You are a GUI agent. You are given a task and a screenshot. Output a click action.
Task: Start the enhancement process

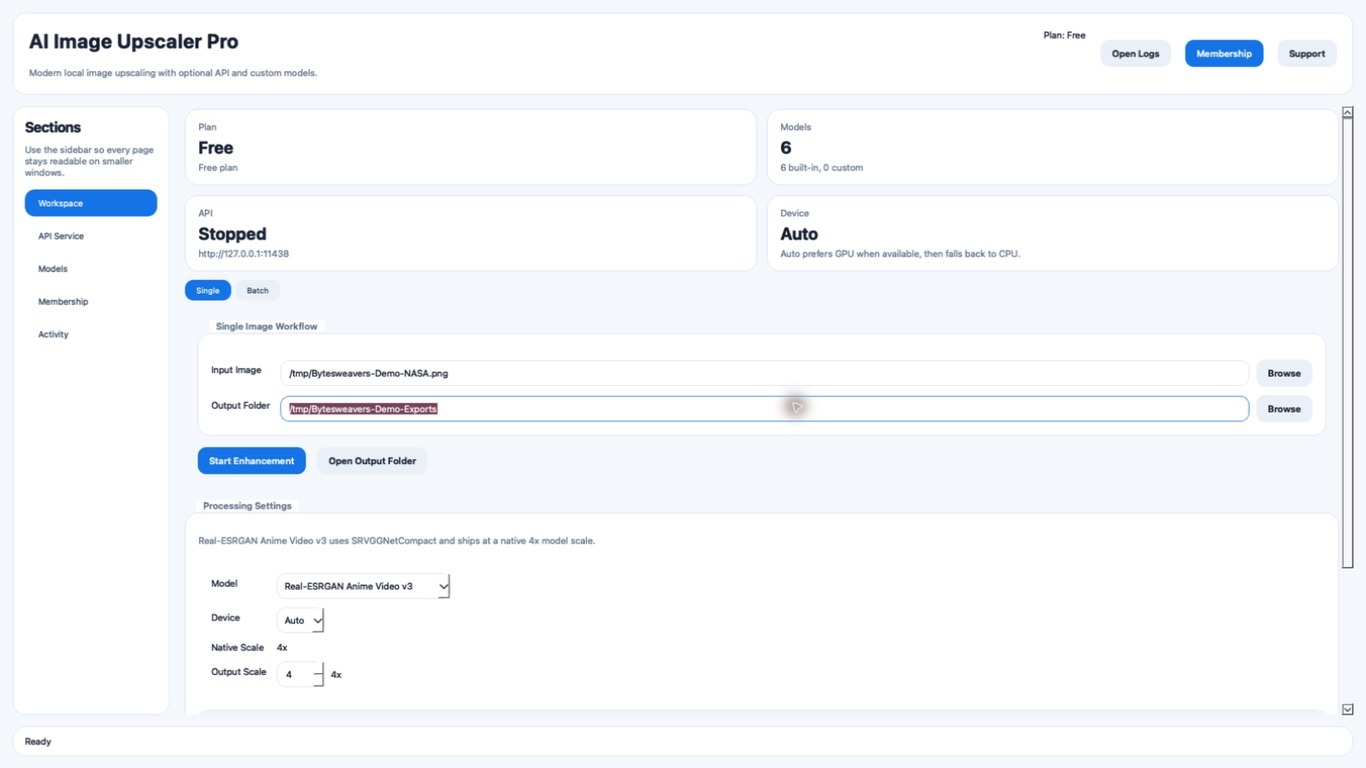coord(252,461)
